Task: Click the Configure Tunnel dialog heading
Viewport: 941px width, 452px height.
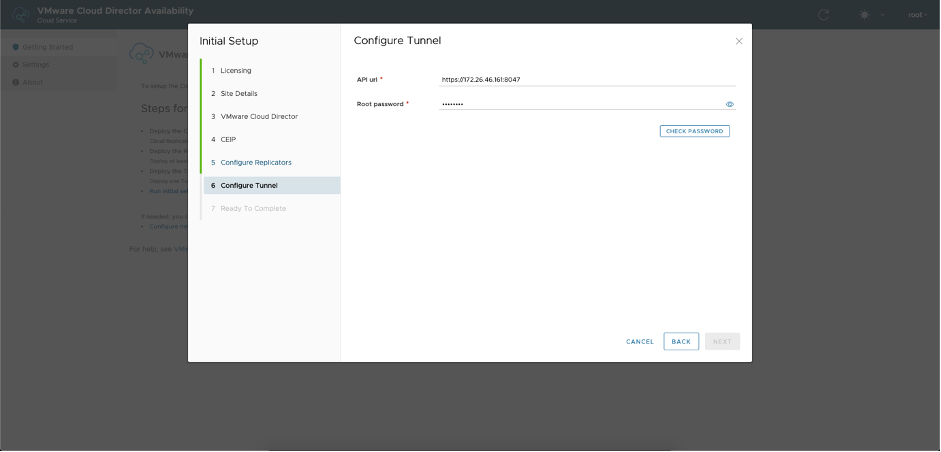Action: (397, 41)
